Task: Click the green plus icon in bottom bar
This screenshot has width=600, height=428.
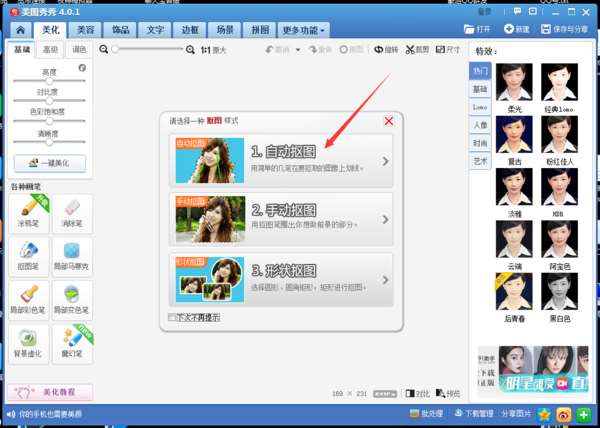Action: (584, 415)
